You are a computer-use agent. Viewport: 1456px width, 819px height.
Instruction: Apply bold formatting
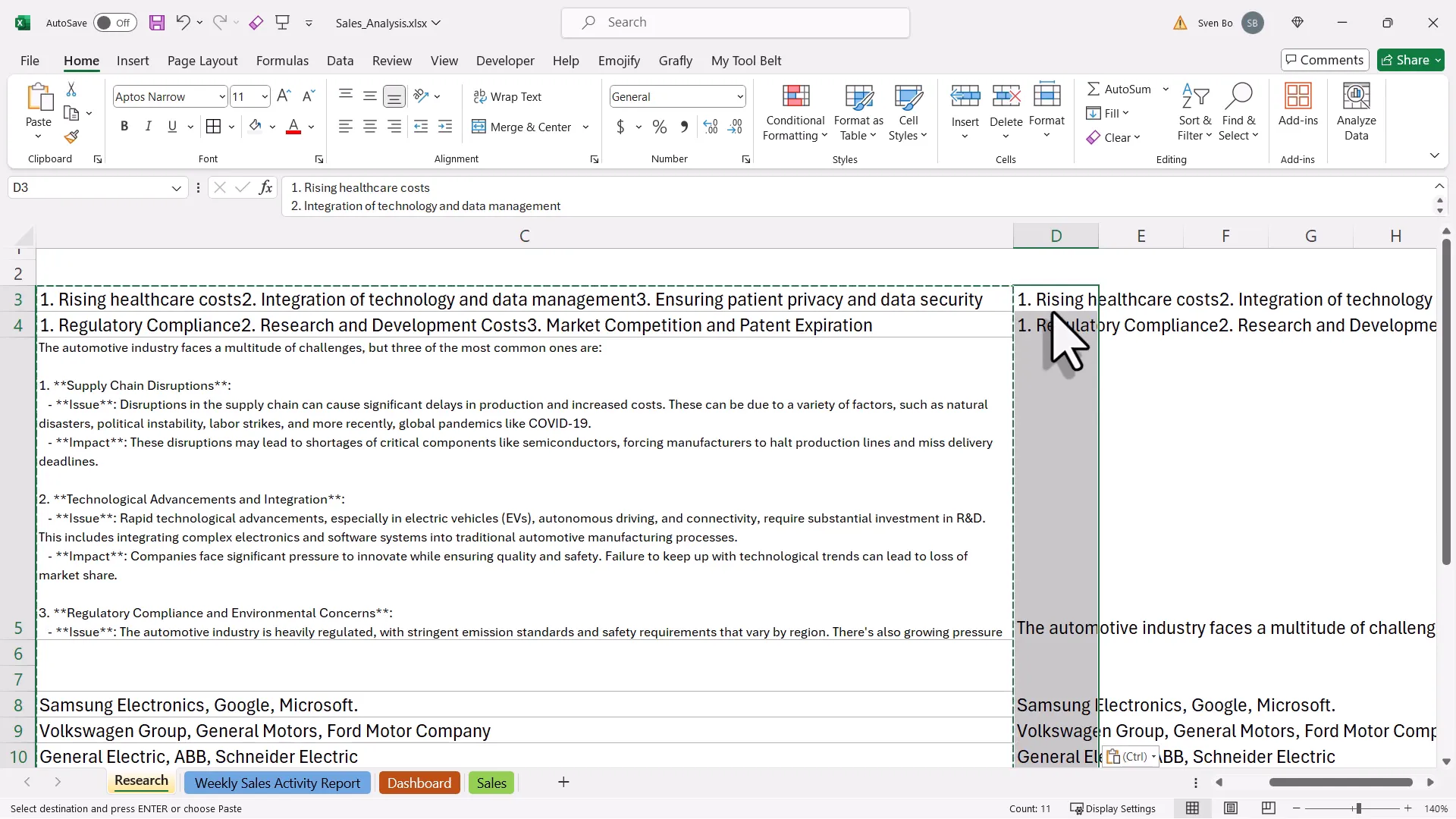pyautogui.click(x=124, y=126)
